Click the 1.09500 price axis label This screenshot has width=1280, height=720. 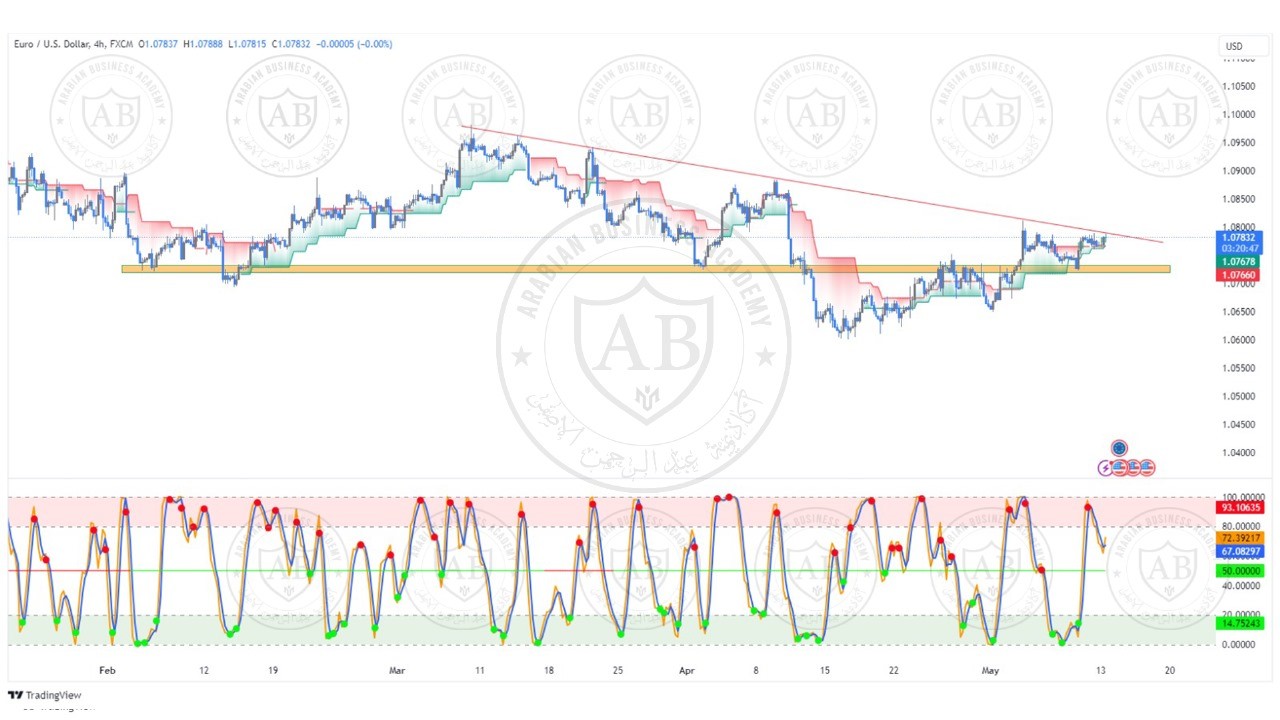click(1239, 142)
